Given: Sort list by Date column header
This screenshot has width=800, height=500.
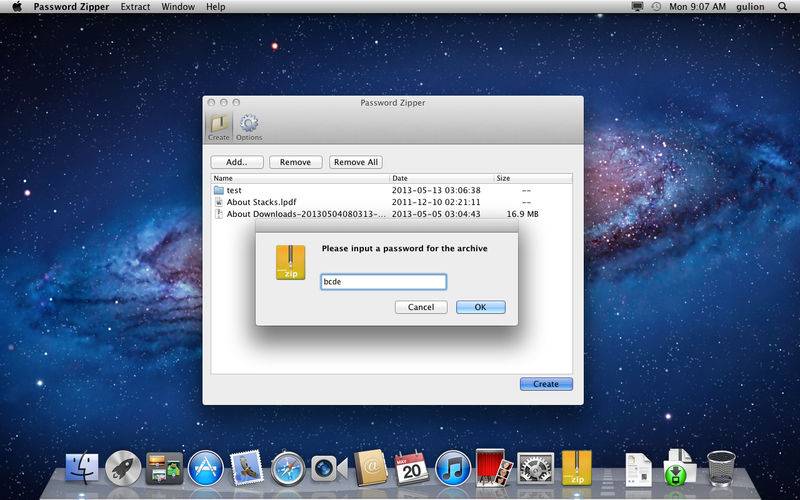Looking at the screenshot, I should [x=442, y=178].
